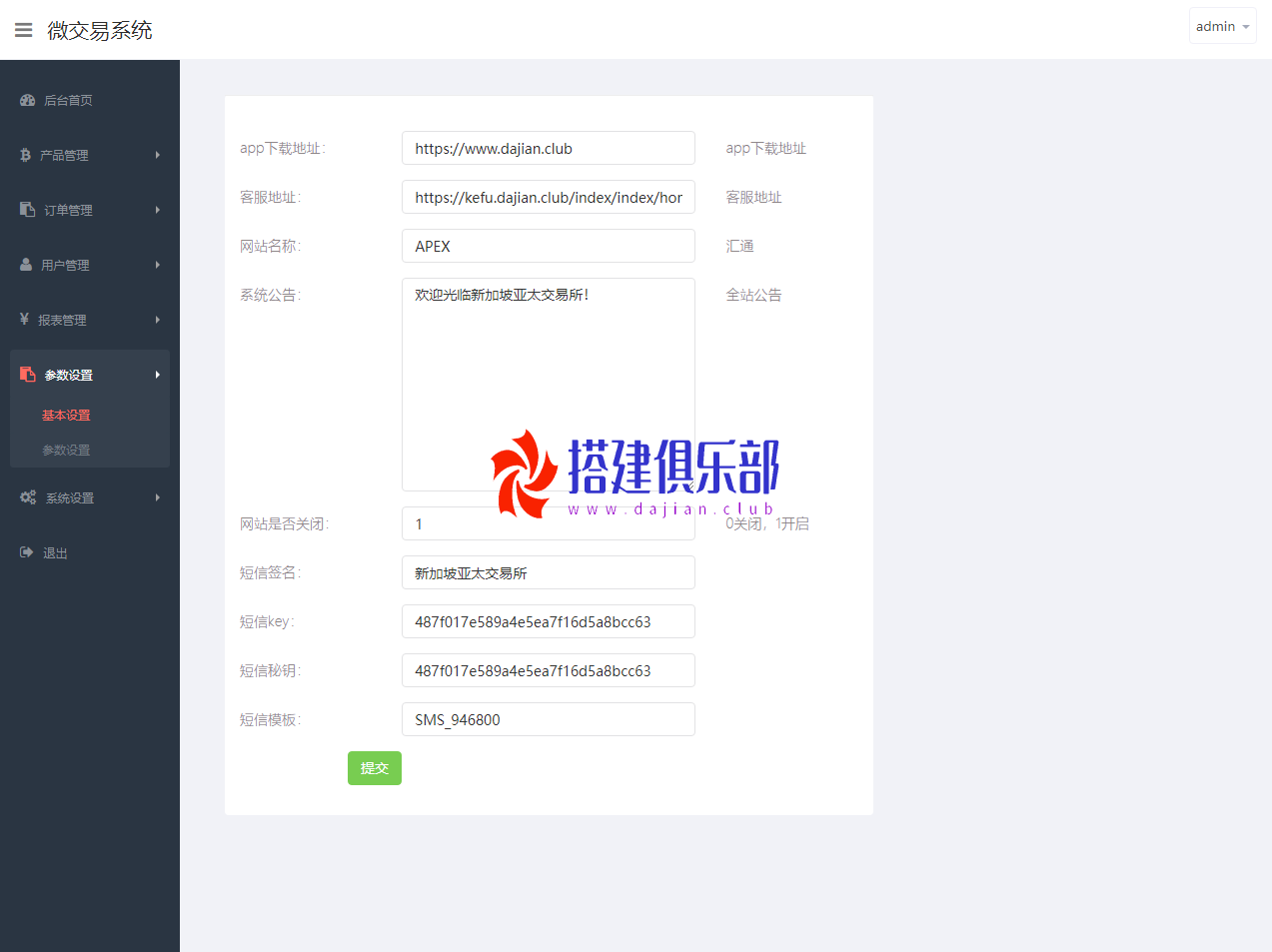Click the user icon beside 用户管理
1272x952 pixels.
(x=26, y=265)
